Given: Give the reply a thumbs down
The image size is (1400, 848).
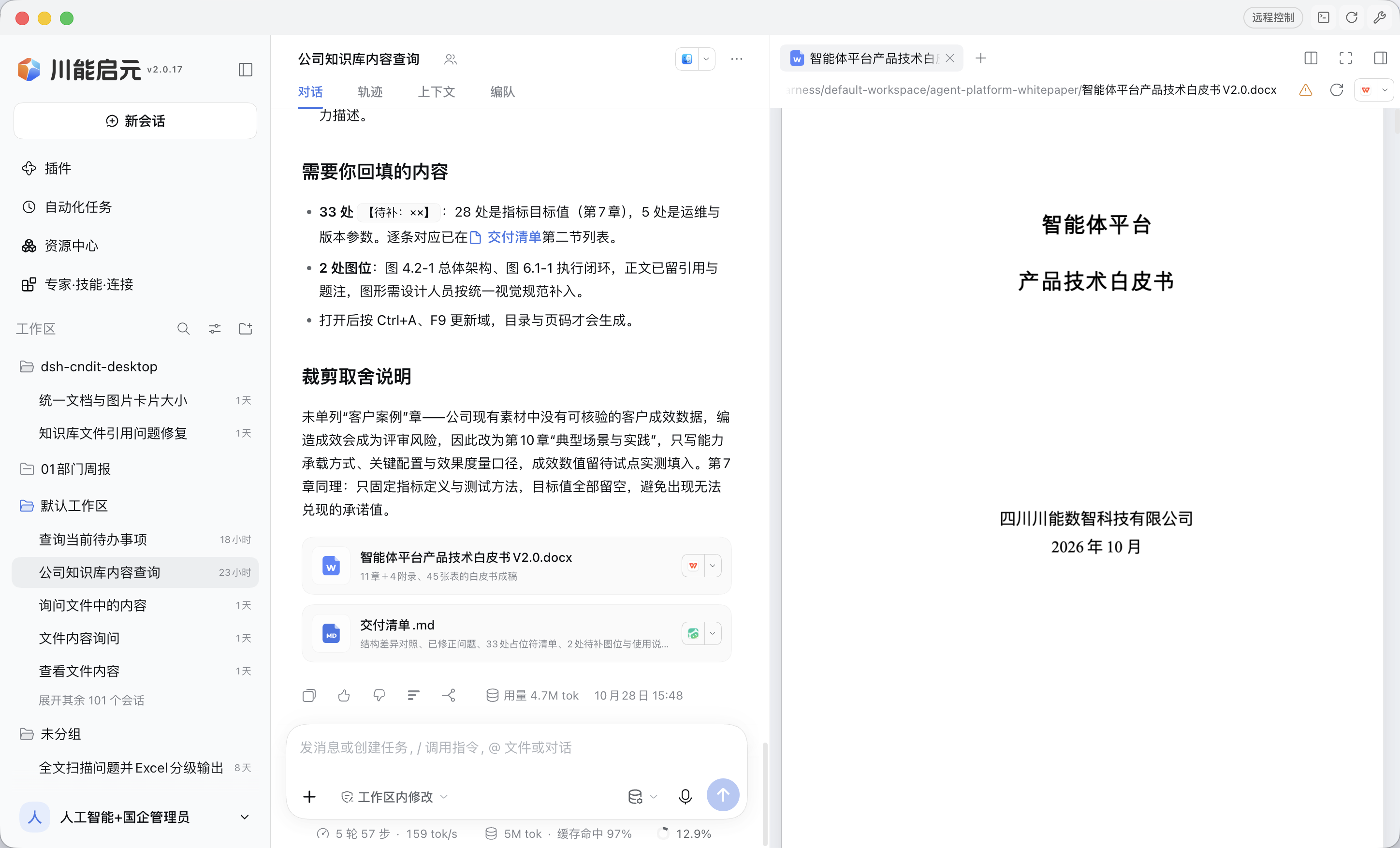Looking at the screenshot, I should [x=379, y=696].
